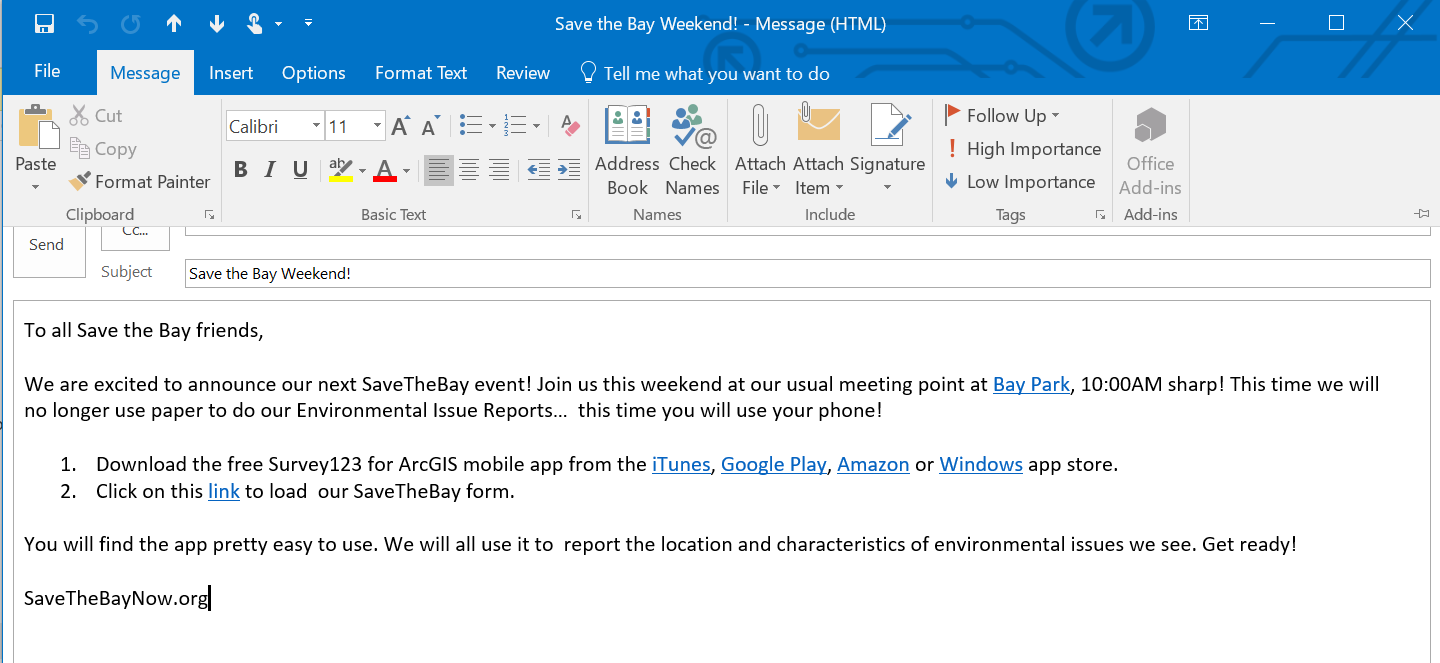This screenshot has width=1440, height=663.
Task: Pin or collapse the ribbon
Action: click(x=1422, y=214)
